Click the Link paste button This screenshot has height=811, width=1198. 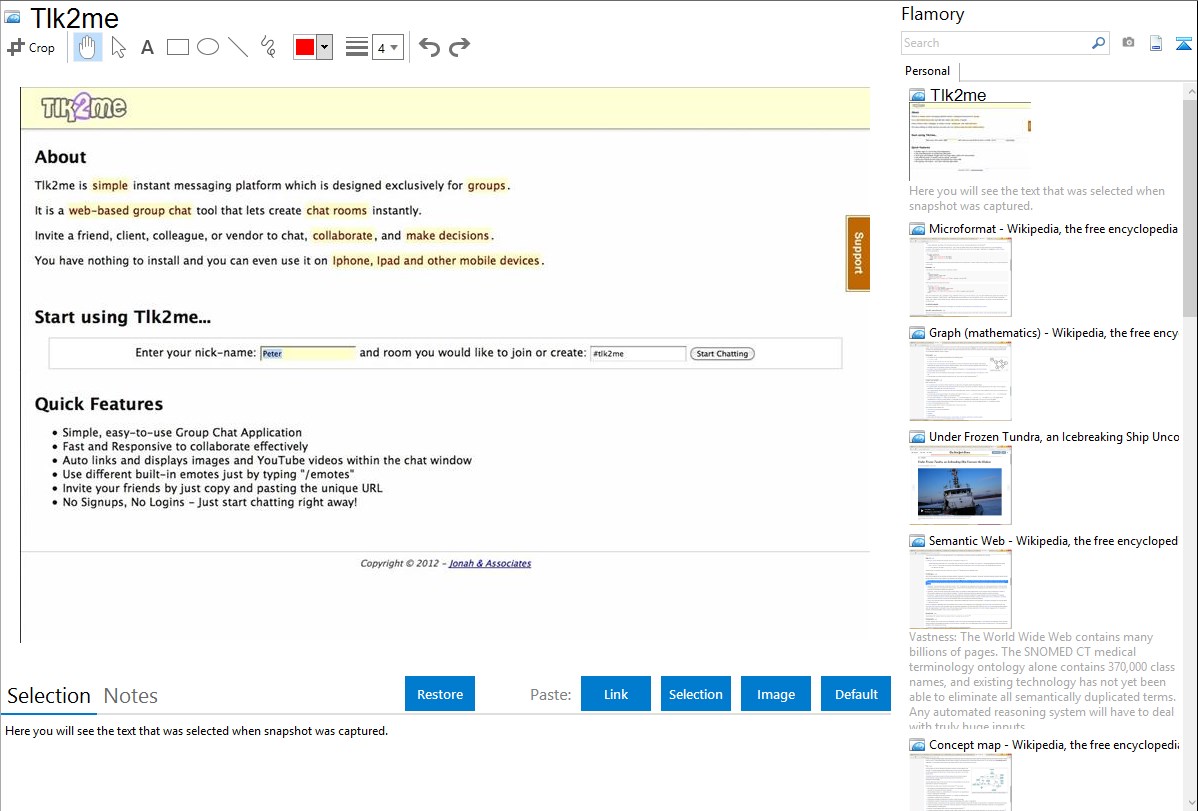pyautogui.click(x=616, y=694)
